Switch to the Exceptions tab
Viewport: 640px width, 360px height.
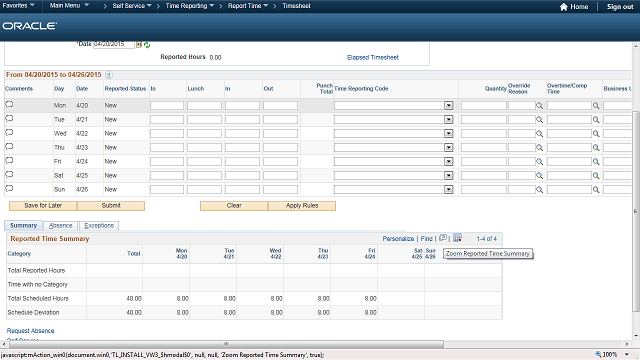pos(99,226)
